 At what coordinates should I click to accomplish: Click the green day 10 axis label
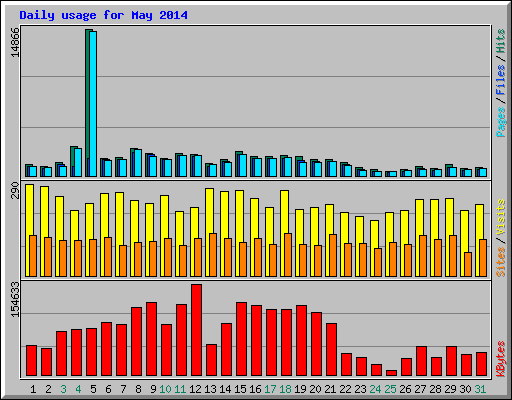[165, 389]
